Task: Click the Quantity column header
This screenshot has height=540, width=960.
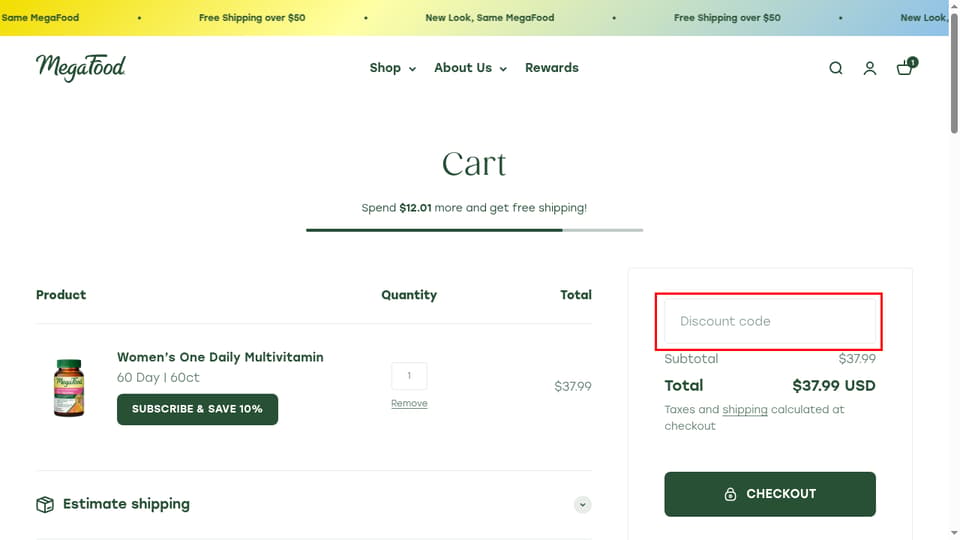Action: (x=409, y=295)
